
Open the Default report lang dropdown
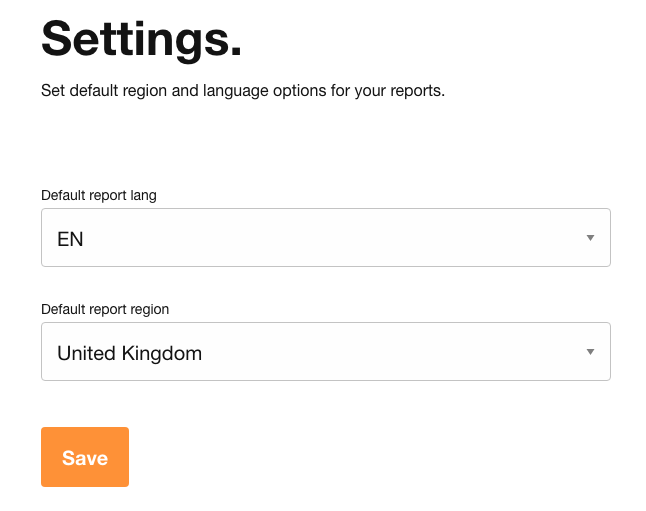pyautogui.click(x=325, y=238)
